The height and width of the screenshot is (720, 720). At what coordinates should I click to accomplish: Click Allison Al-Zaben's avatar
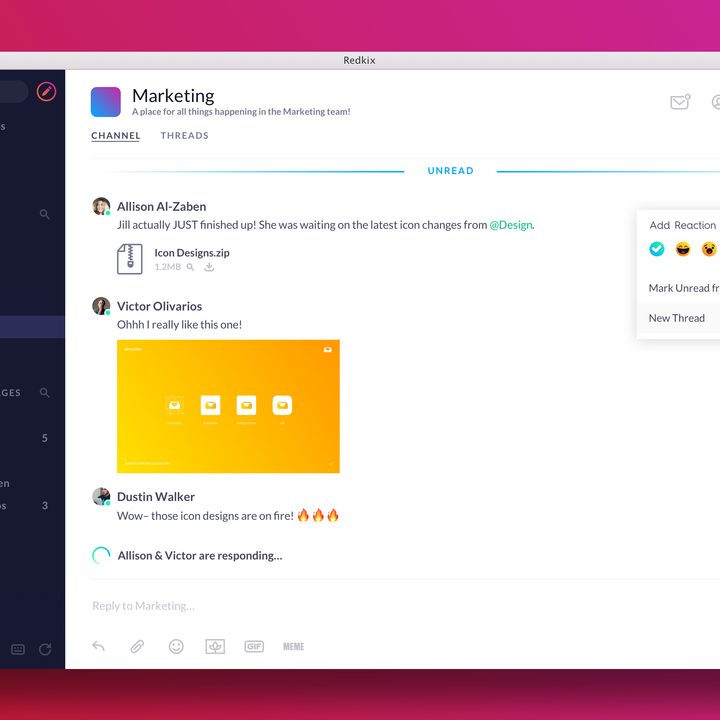point(101,206)
